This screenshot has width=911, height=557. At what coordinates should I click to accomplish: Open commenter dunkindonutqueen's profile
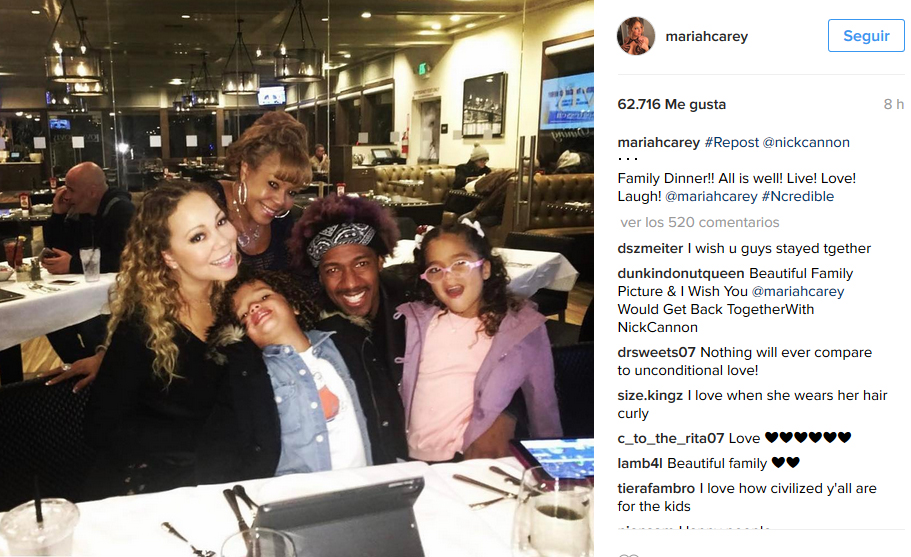point(681,274)
